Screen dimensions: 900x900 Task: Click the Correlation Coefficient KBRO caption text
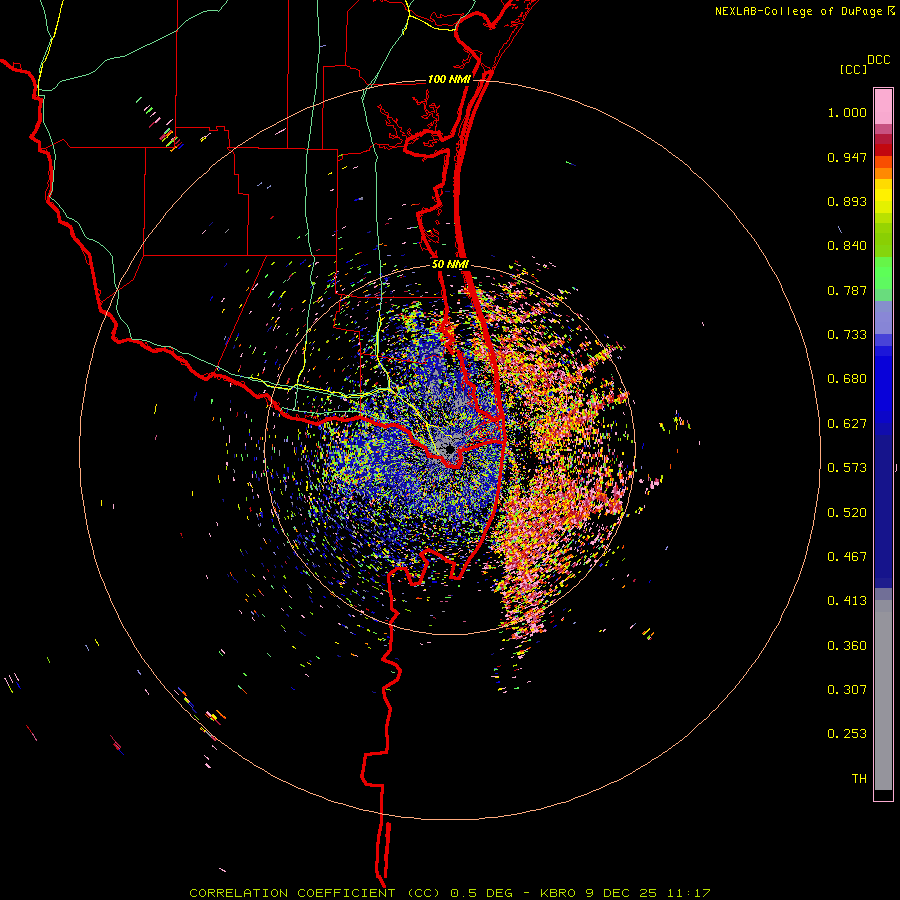(450, 893)
